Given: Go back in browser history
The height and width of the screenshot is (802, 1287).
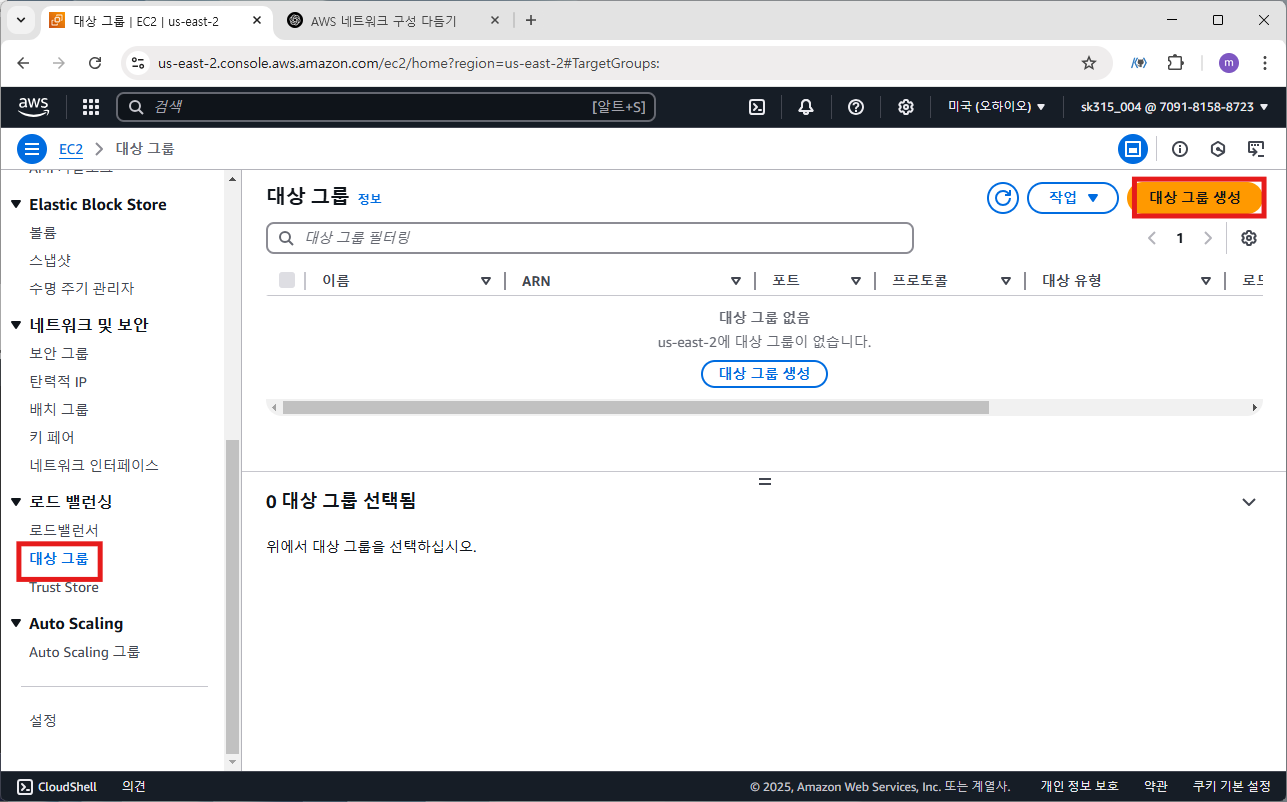Looking at the screenshot, I should pos(24,63).
